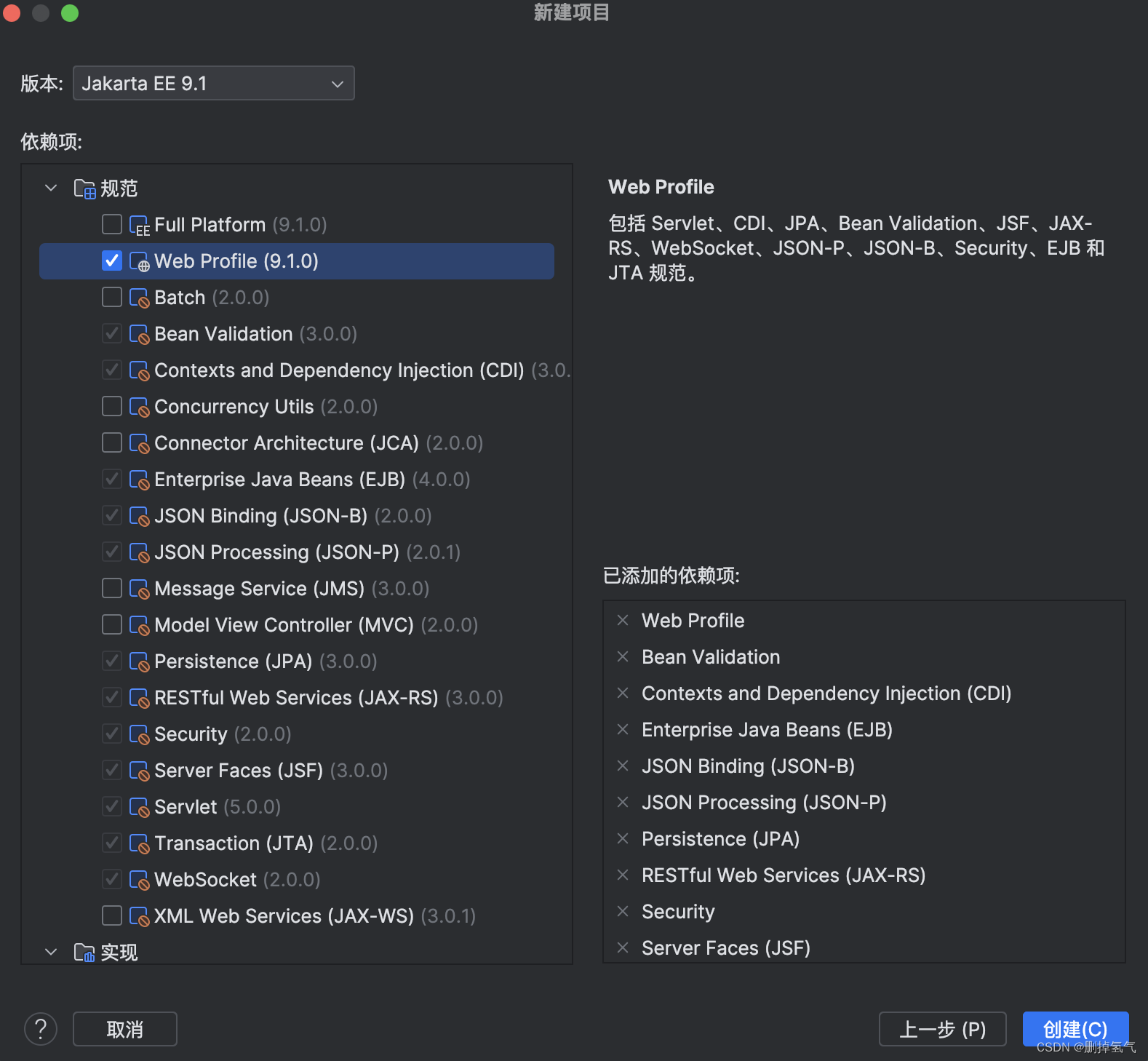Remove Server Faces (JSF) from added dependencies
The image size is (1148, 1061).
[623, 947]
